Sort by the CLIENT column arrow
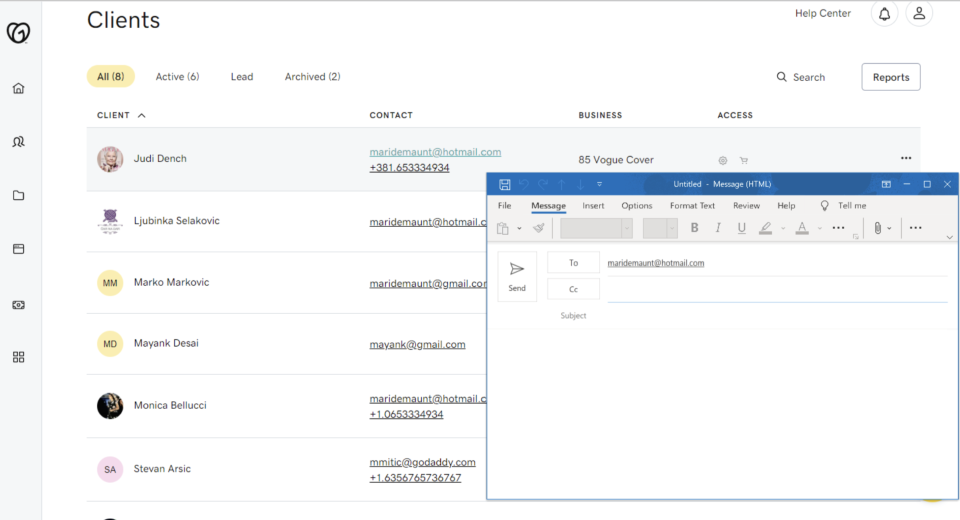 (141, 115)
